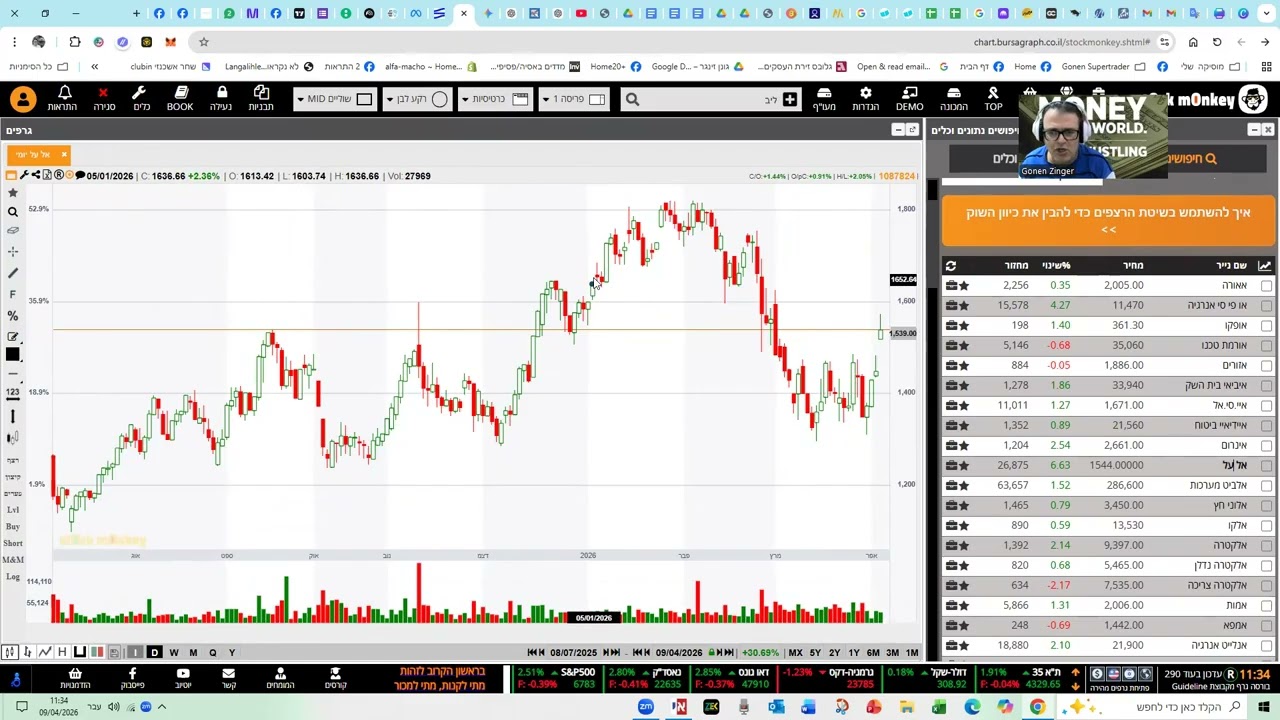1280x720 pixels.
Task: Refresh the stock list table
Action: [x=951, y=265]
